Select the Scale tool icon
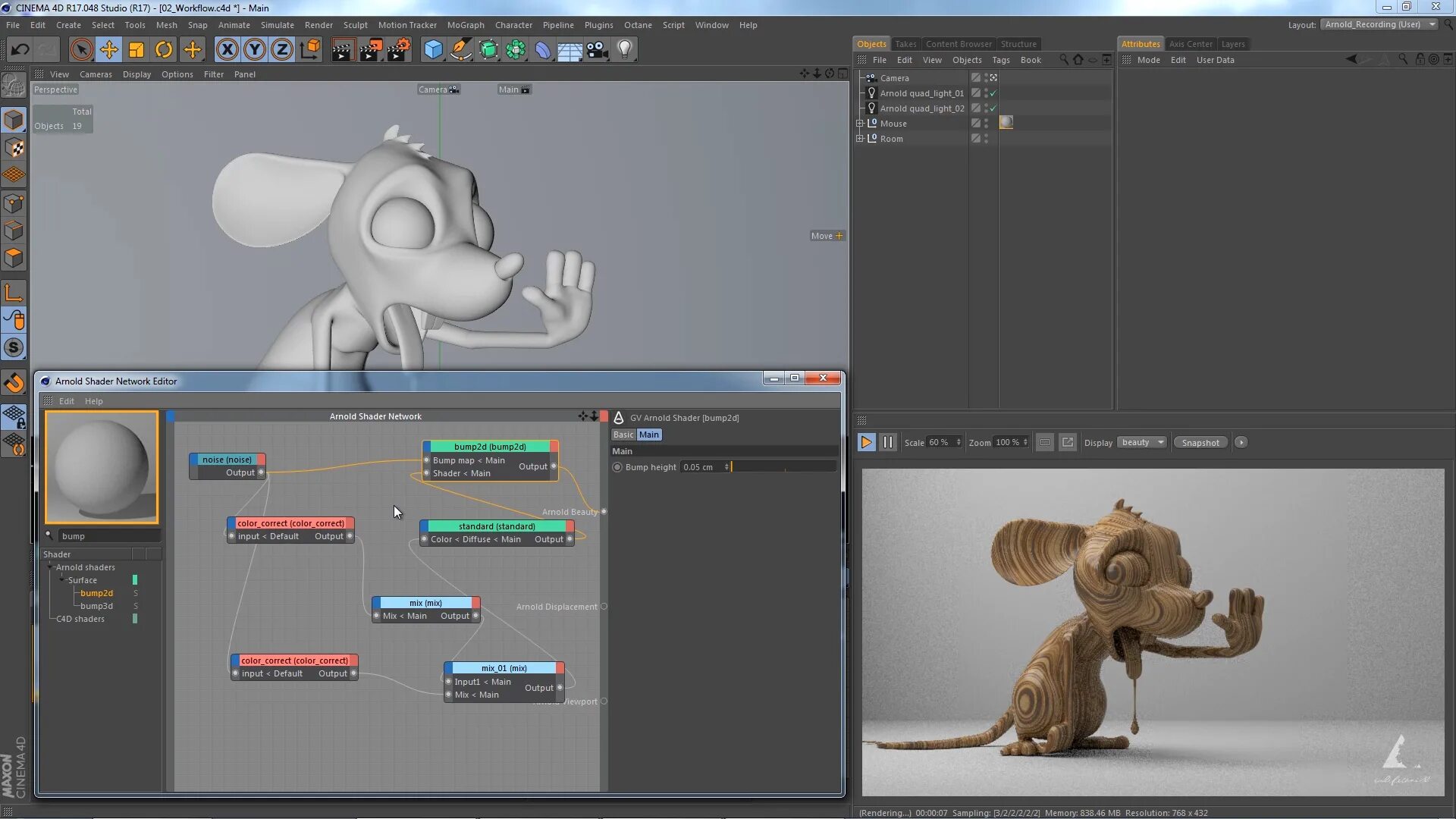Viewport: 1456px width, 819px height. 136,50
